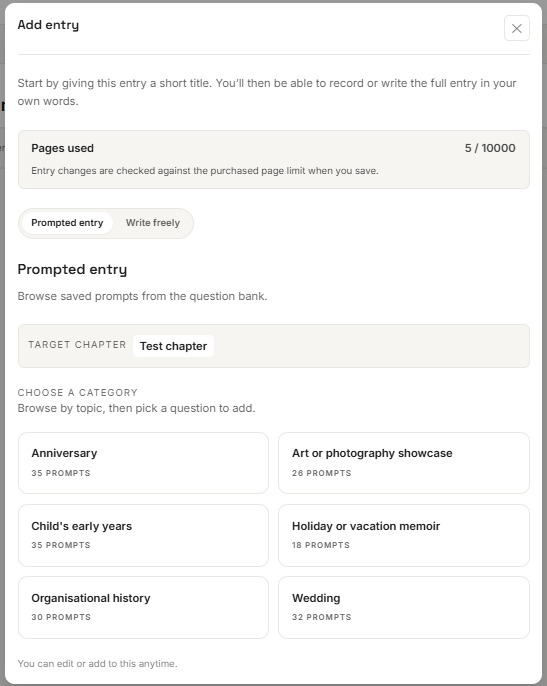The width and height of the screenshot is (547, 686).
Task: Click the Prompted entry heading
Action: 72,269
